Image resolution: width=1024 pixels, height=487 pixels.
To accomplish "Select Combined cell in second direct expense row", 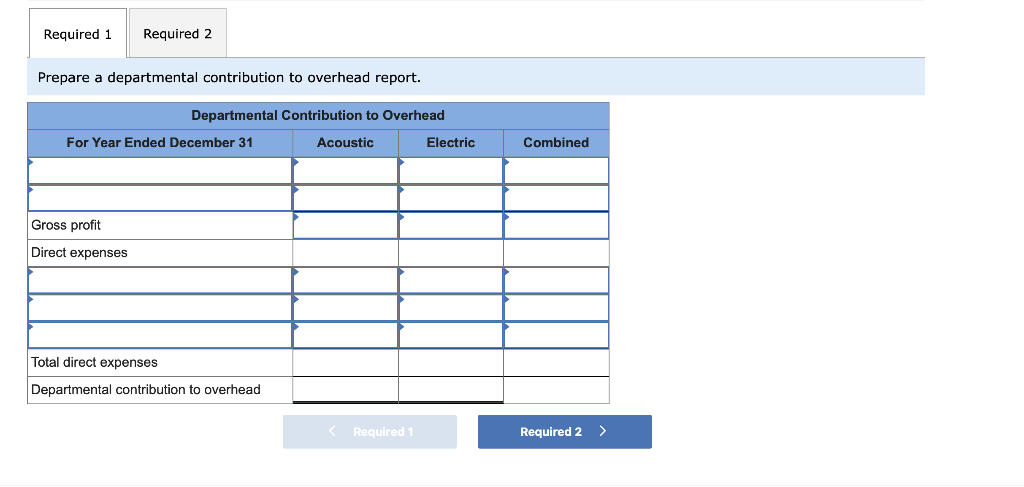I will pyautogui.click(x=556, y=307).
